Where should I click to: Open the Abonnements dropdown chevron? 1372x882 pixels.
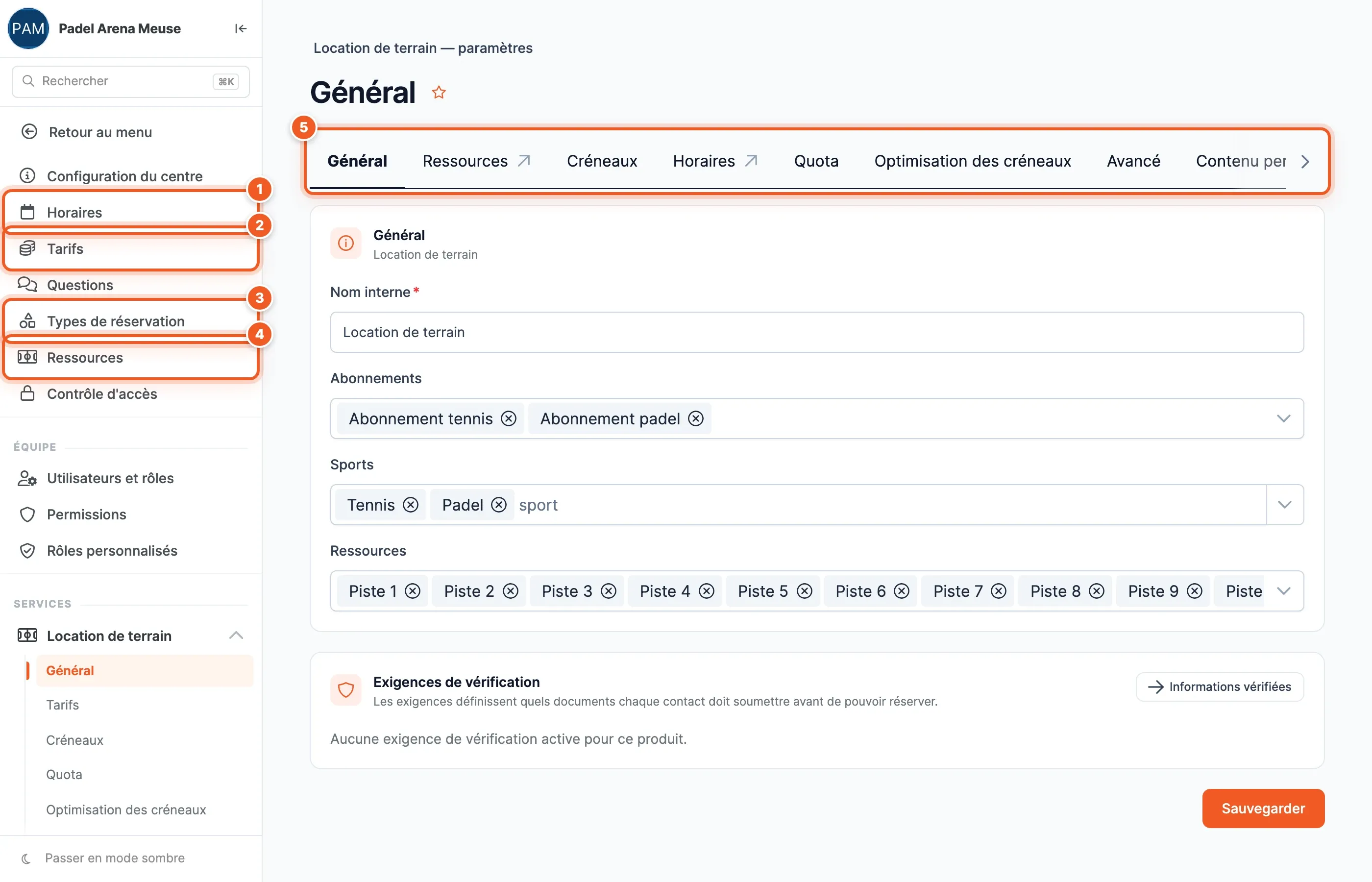tap(1283, 418)
